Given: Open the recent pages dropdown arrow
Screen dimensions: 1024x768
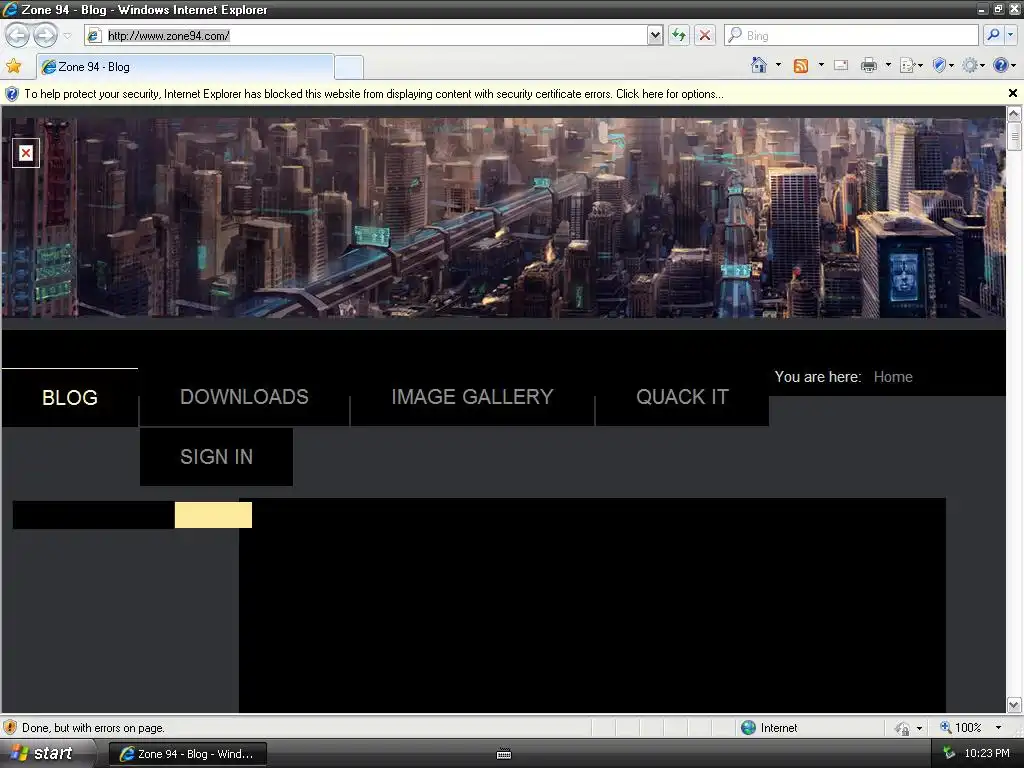Looking at the screenshot, I should click(x=67, y=35).
